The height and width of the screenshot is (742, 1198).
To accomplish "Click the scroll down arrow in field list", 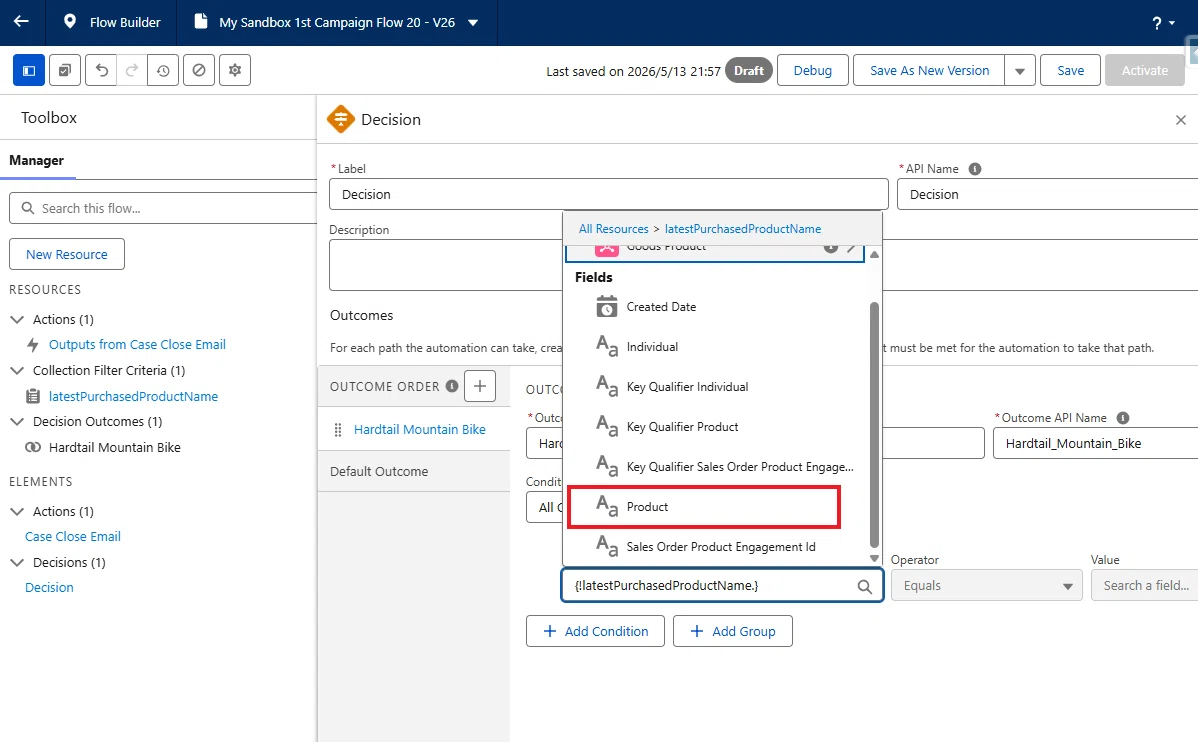I will [x=874, y=559].
